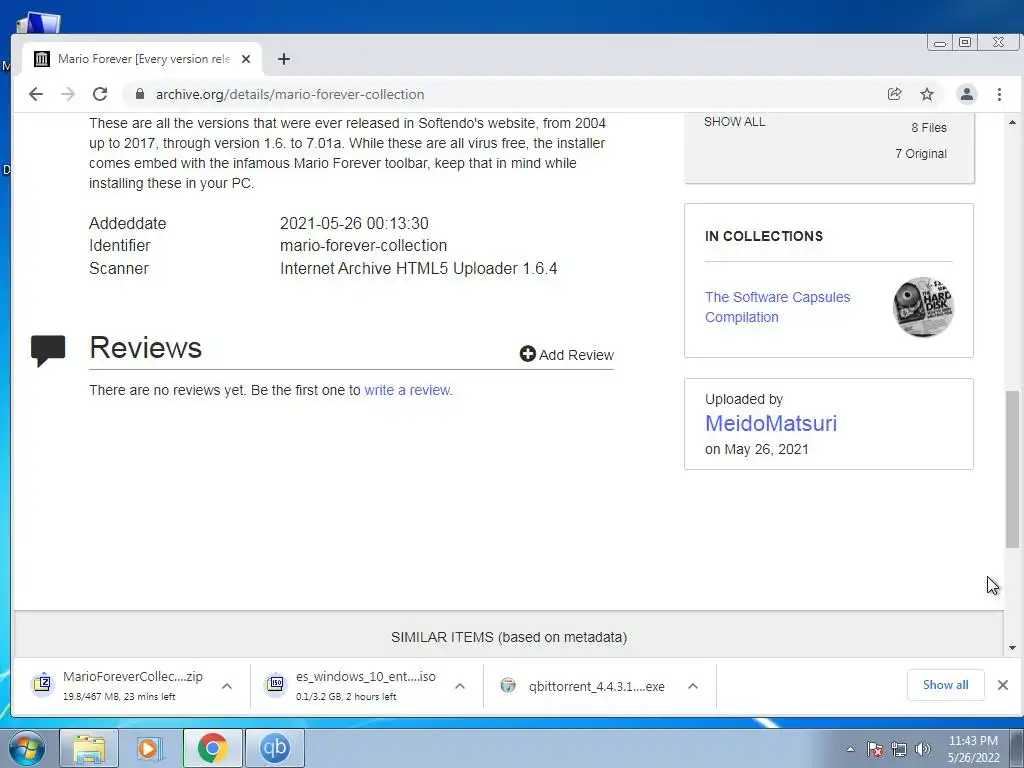
Task: Close the downloads bar
Action: coord(1003,685)
